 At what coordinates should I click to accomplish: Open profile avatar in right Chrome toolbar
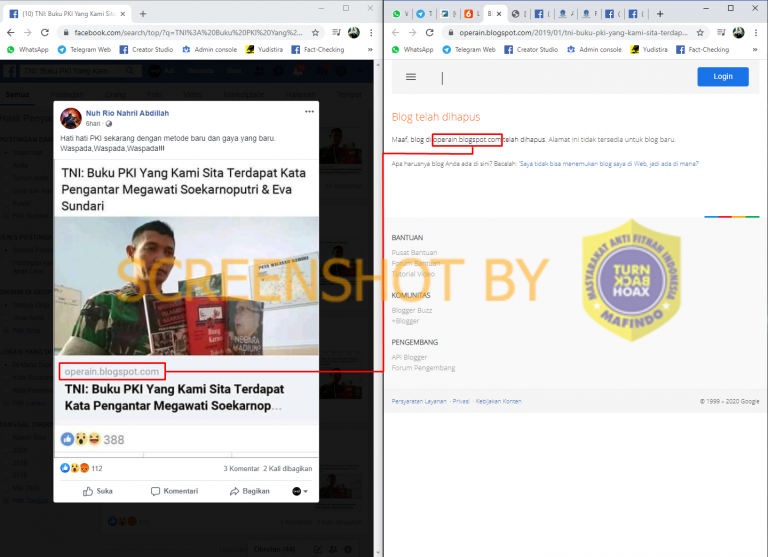tap(739, 33)
